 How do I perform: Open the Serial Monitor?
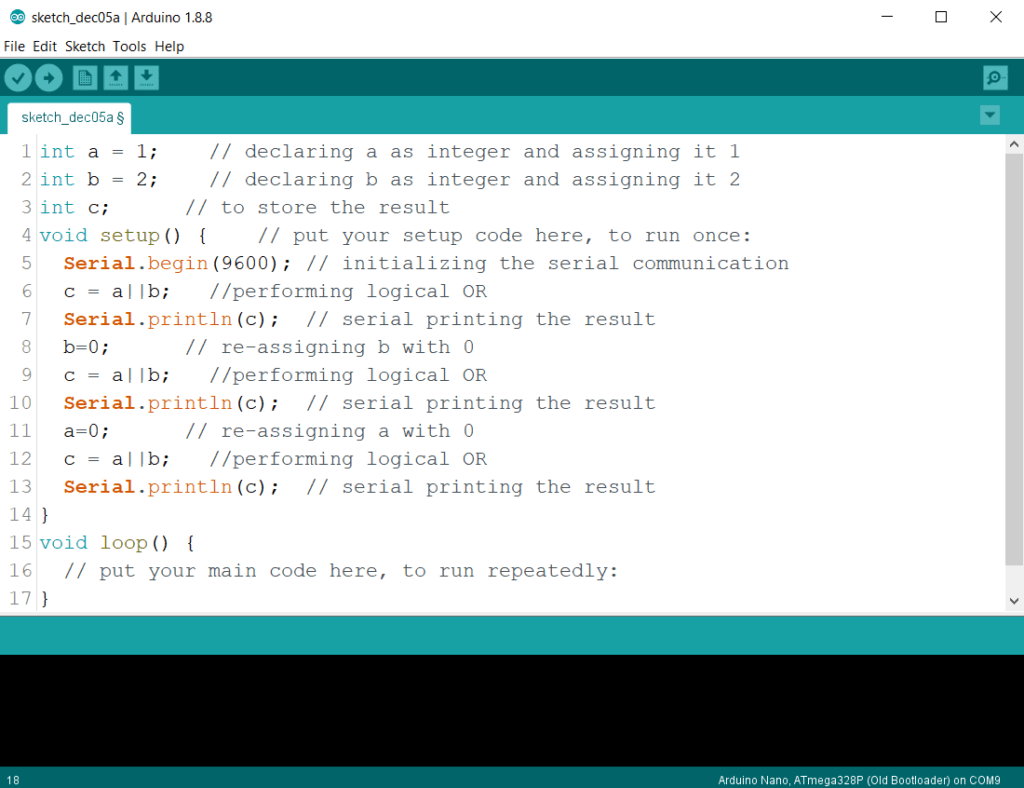(994, 77)
